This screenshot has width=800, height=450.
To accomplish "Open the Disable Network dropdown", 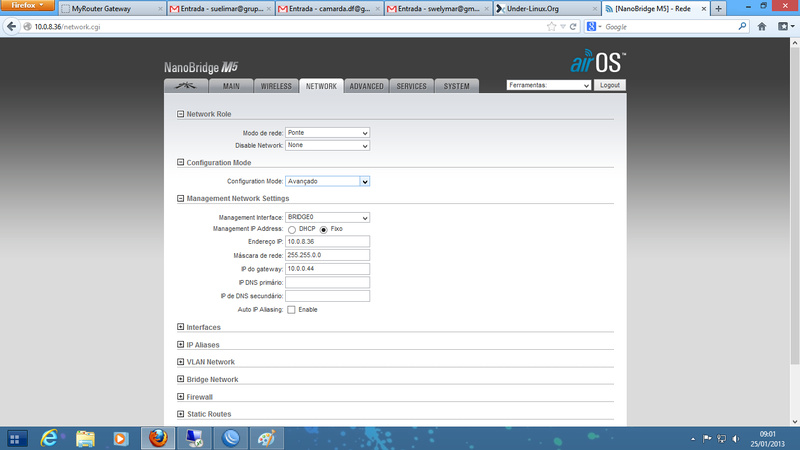I will click(x=327, y=145).
